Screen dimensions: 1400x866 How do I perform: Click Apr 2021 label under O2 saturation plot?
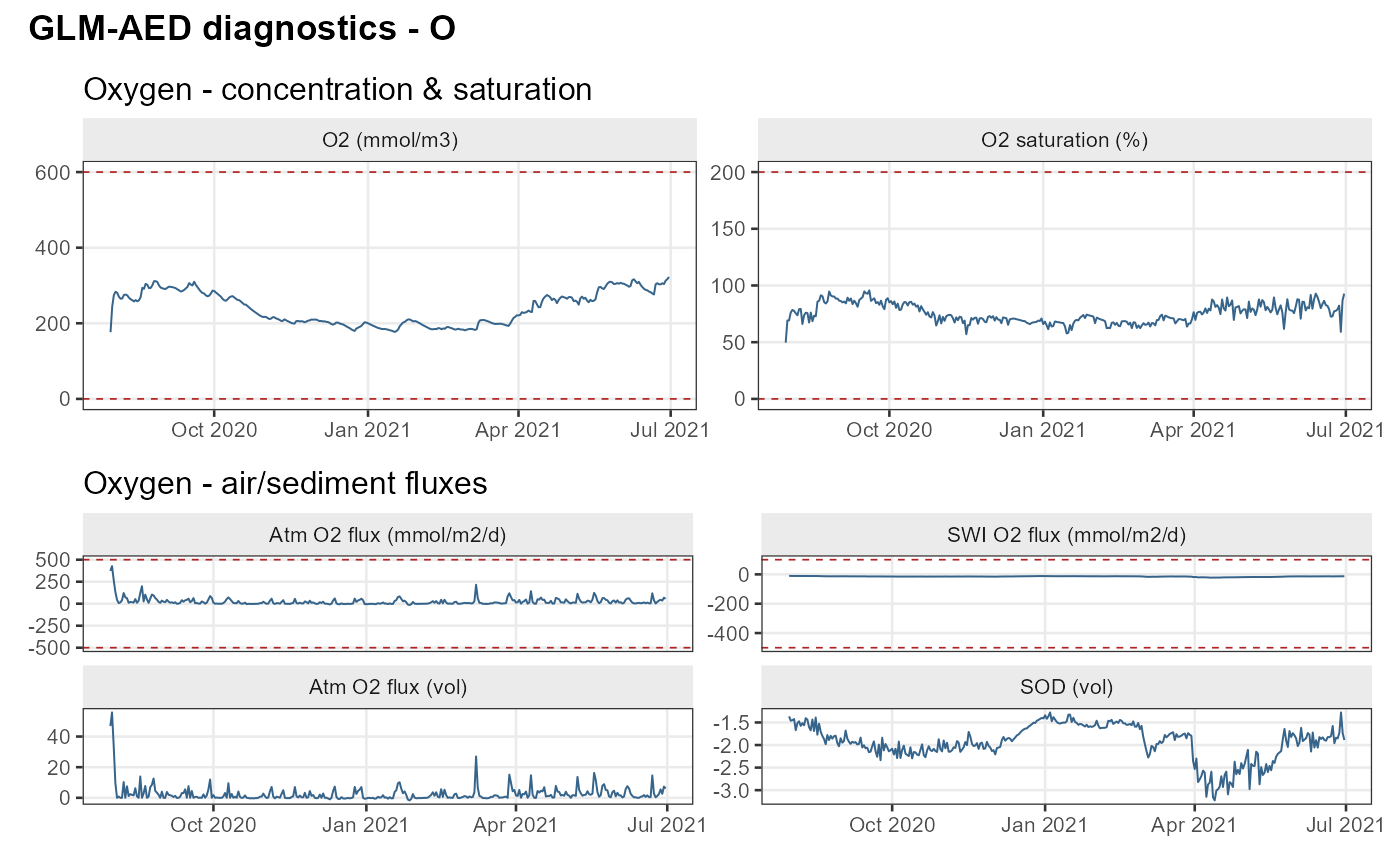(x=1194, y=430)
